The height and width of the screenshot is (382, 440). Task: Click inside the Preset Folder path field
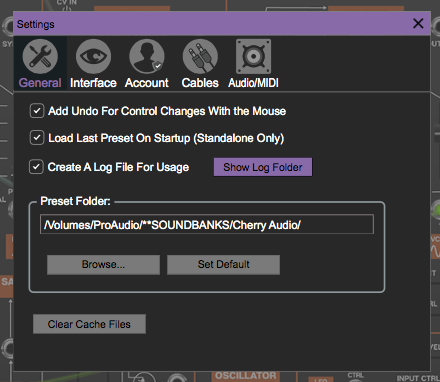tap(207, 224)
